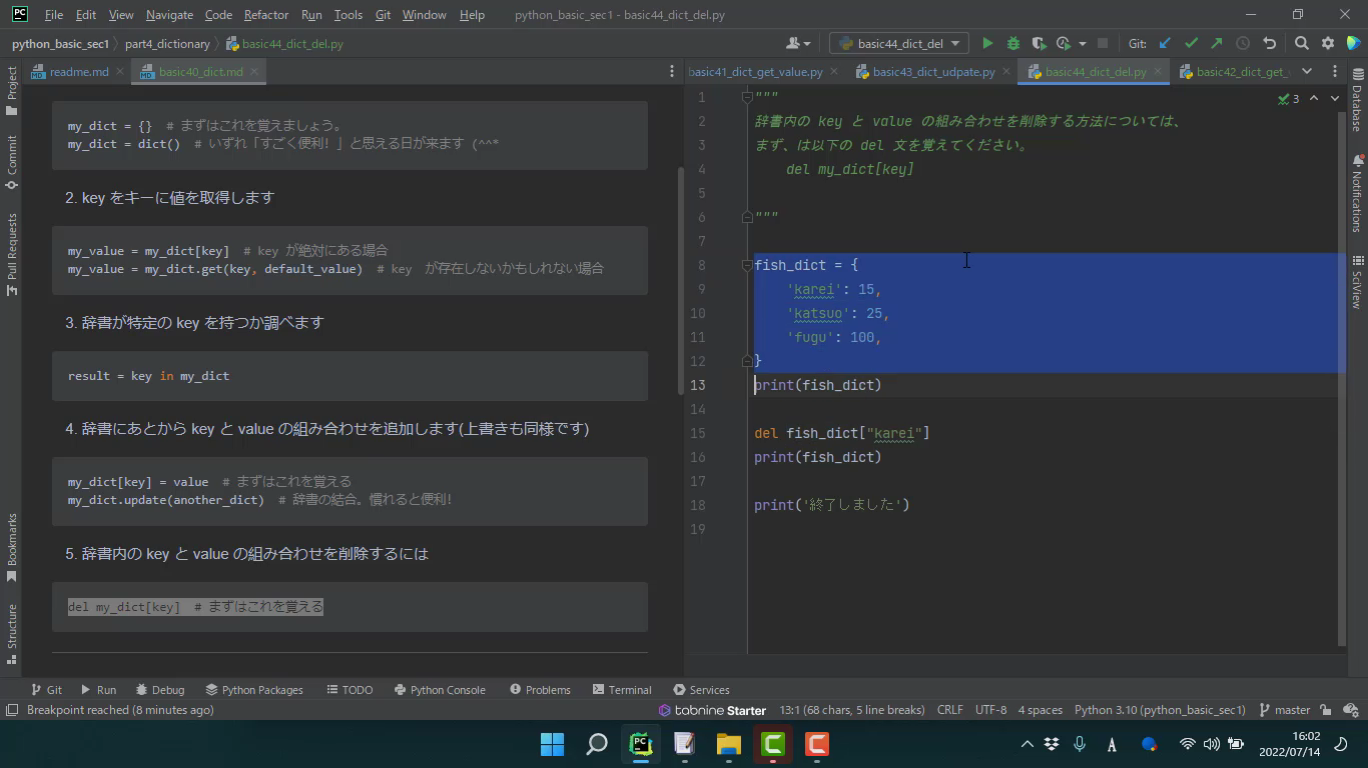
Task: Click the Git Commit checkmark icon
Action: click(1191, 43)
